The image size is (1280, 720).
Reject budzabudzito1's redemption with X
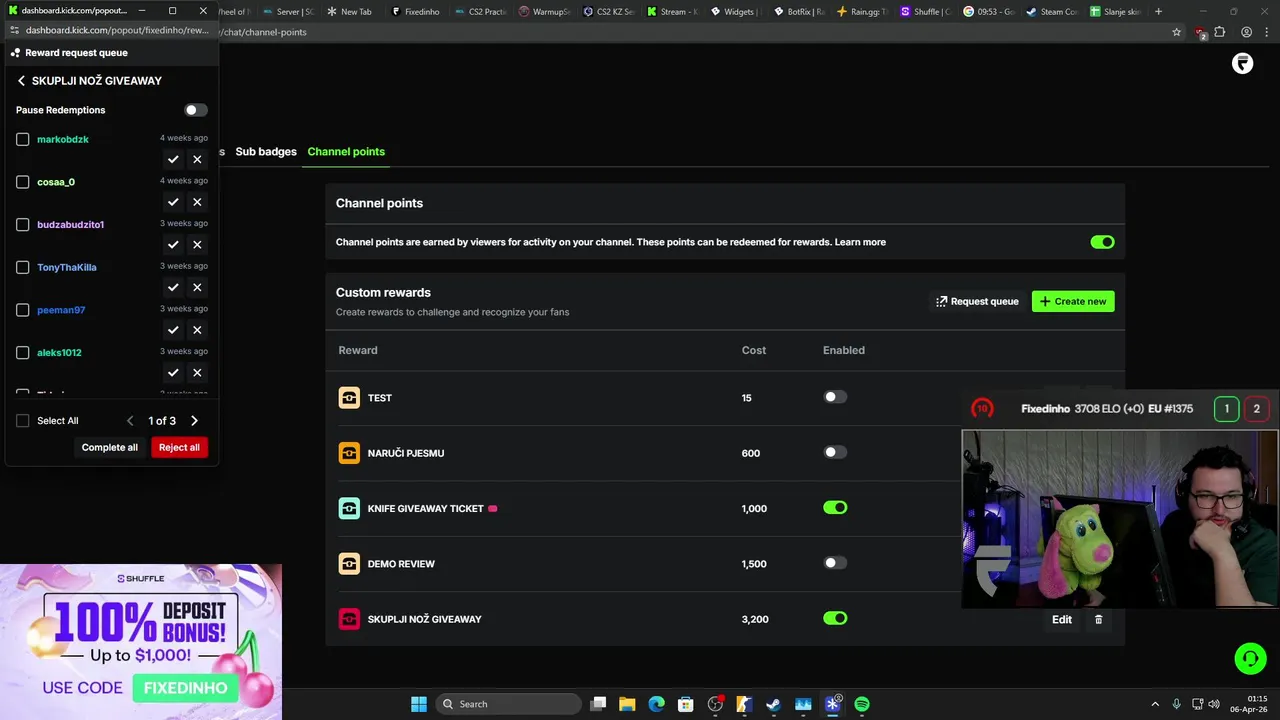[x=197, y=245]
